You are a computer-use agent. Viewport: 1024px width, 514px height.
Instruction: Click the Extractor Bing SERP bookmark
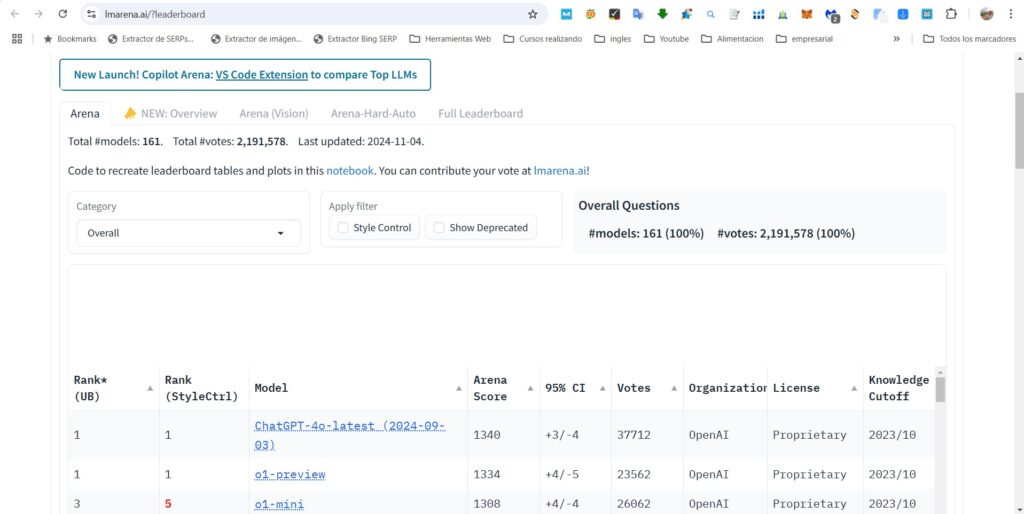pos(355,39)
